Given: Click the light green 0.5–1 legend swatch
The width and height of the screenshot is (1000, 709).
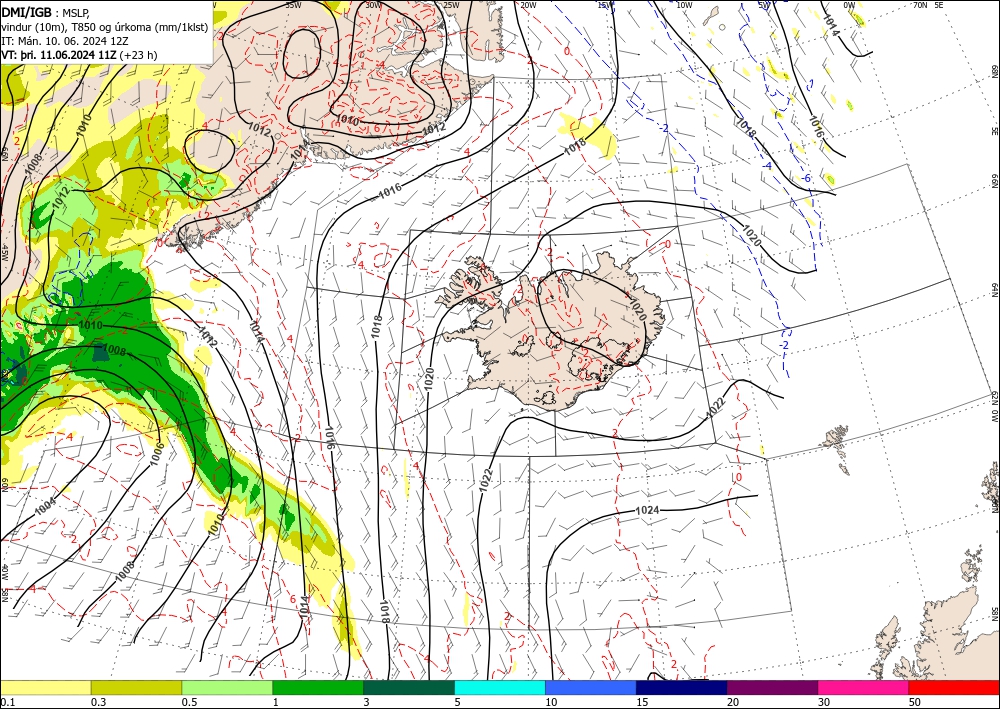Looking at the screenshot, I should (x=227, y=687).
